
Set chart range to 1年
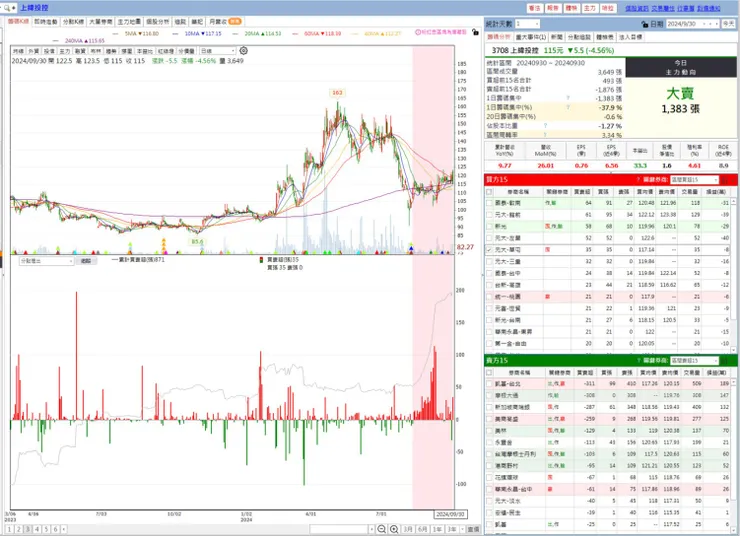(x=437, y=529)
